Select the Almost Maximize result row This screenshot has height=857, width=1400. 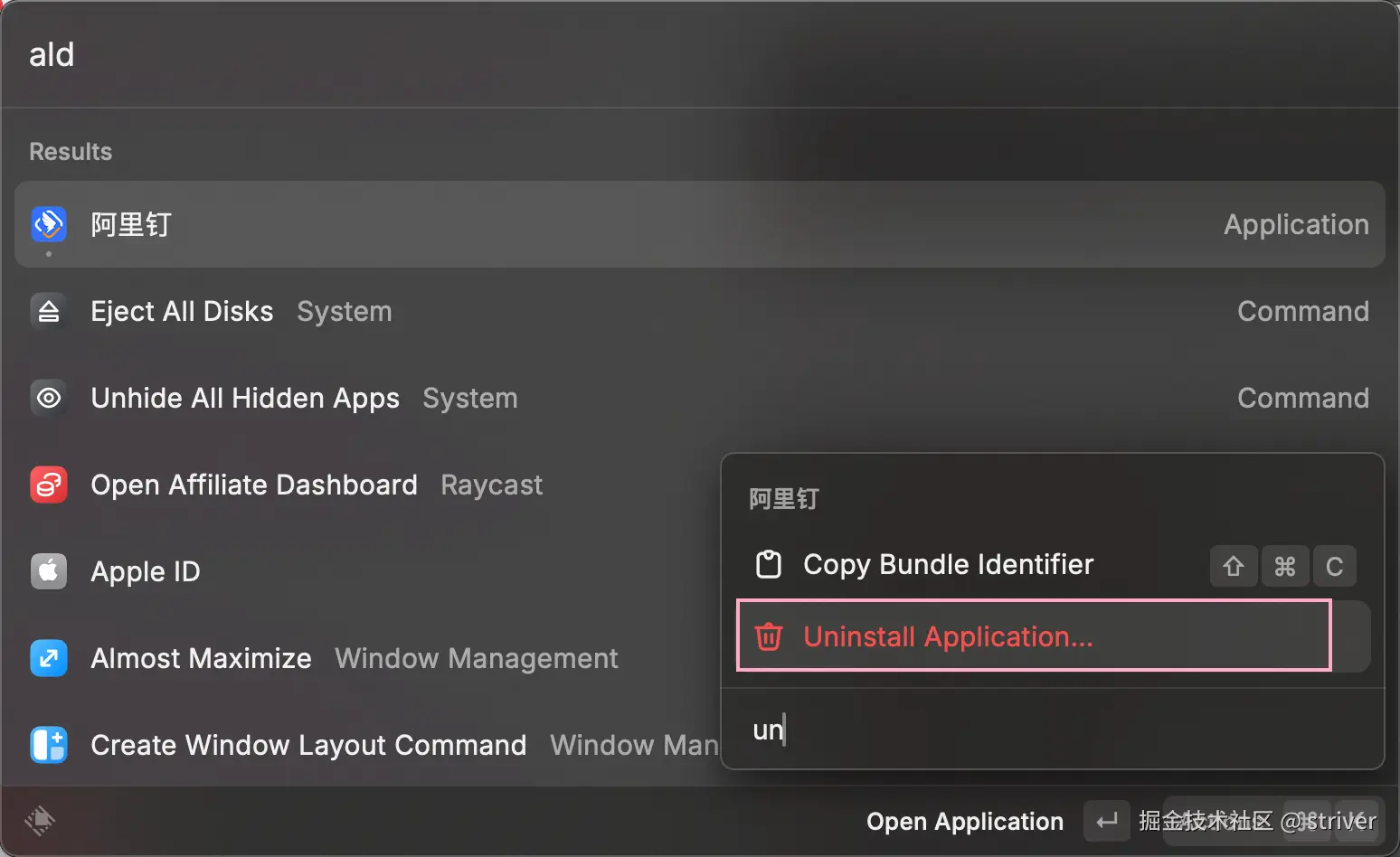click(362, 658)
